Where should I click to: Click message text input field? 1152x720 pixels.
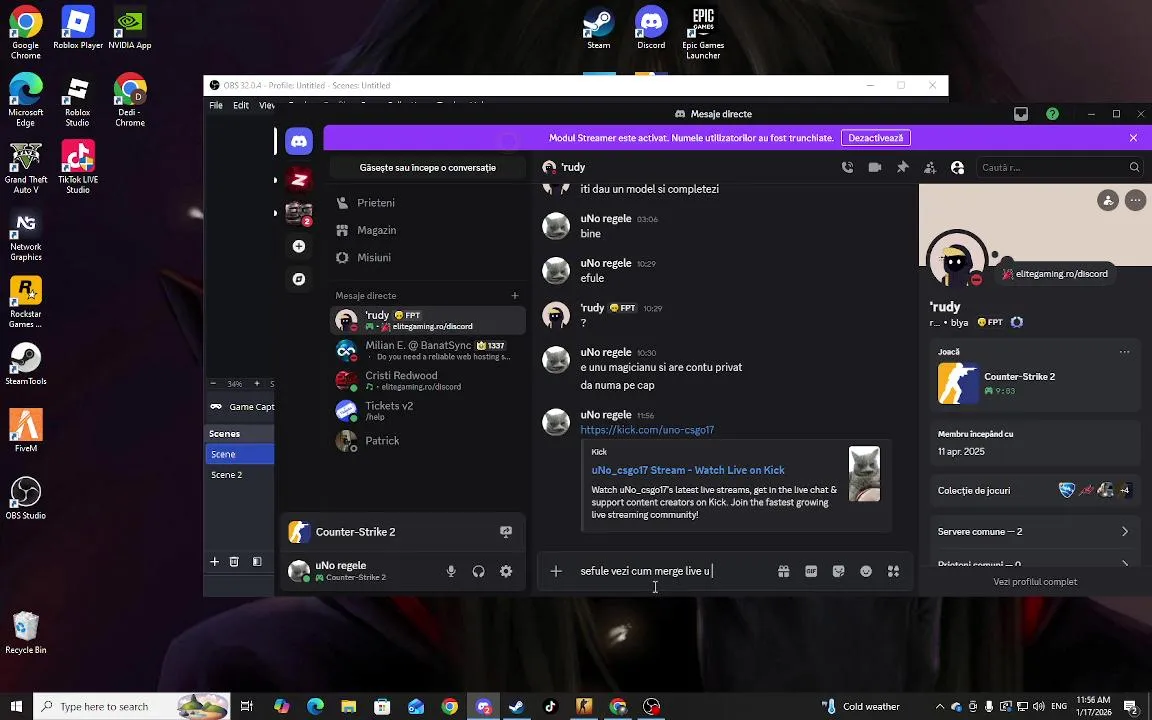(x=672, y=571)
